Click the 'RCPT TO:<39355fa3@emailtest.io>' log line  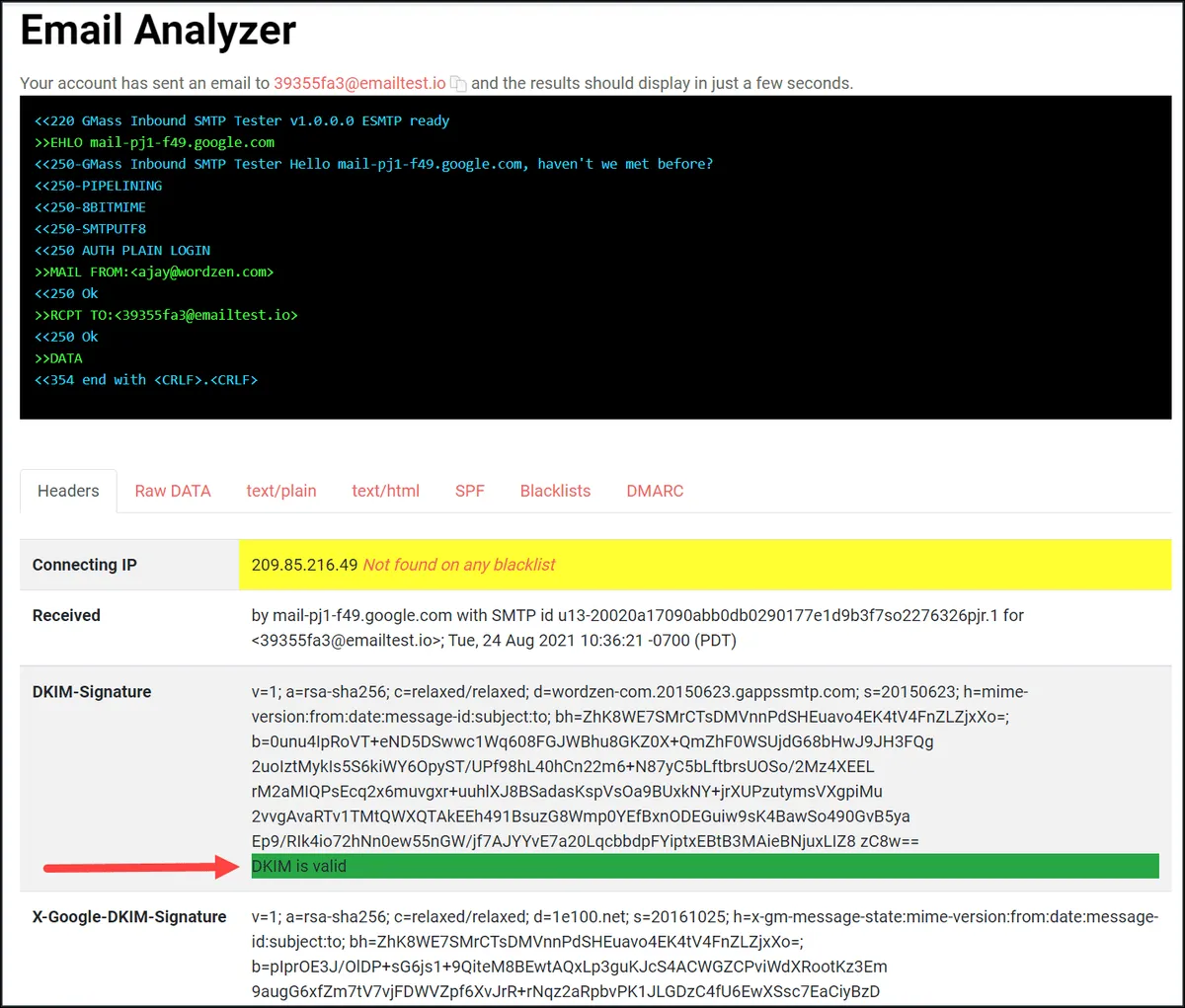(x=166, y=315)
